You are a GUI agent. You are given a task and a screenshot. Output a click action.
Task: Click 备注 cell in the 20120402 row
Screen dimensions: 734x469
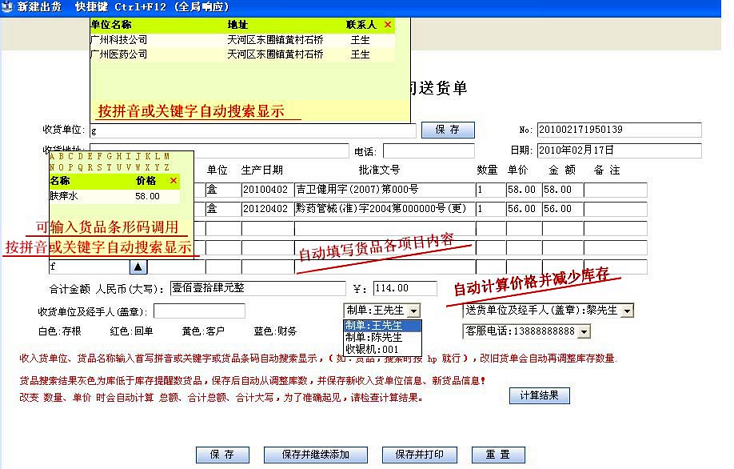point(616,209)
